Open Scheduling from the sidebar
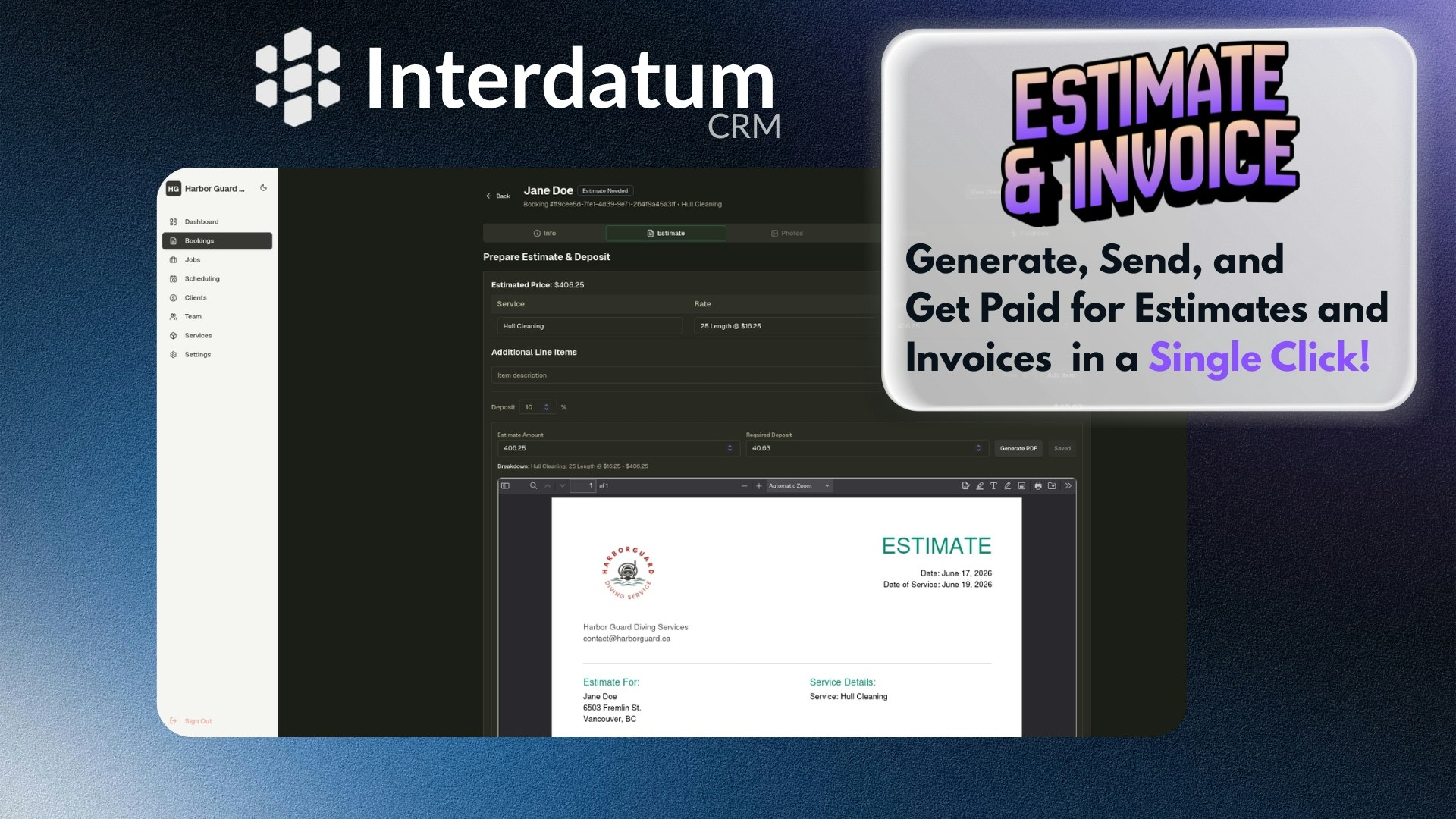 point(217,279)
